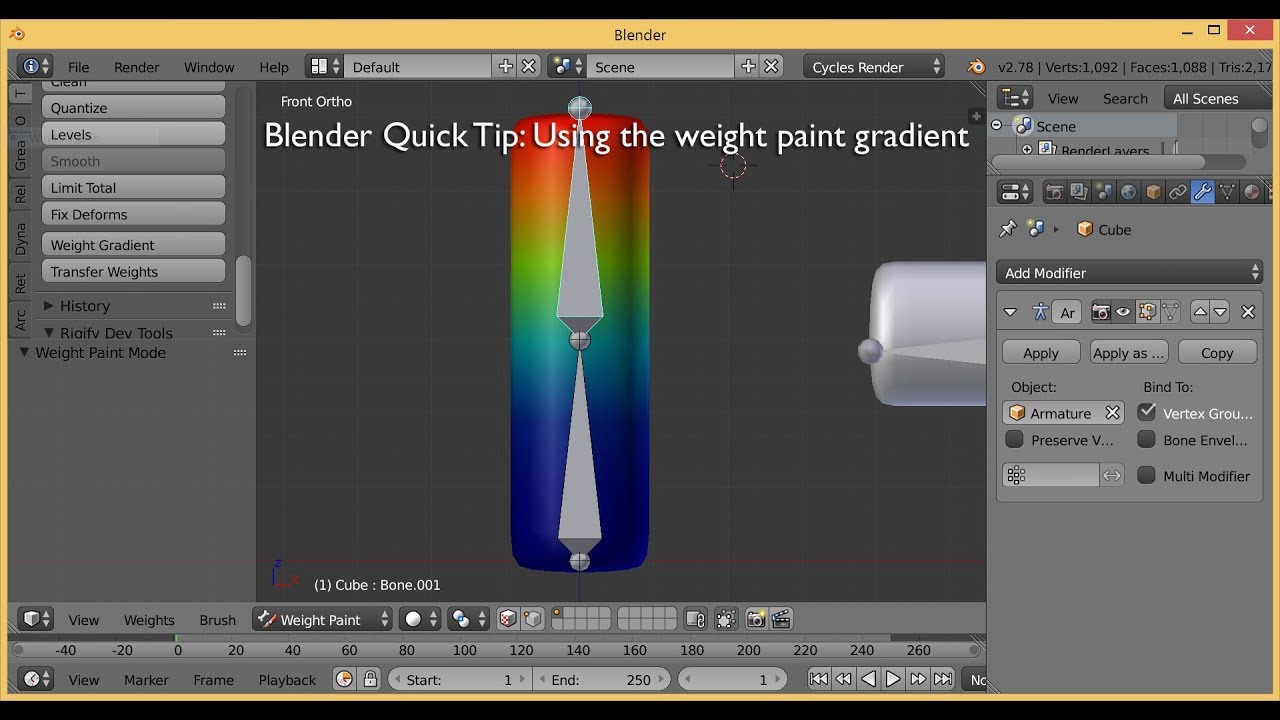1280x720 pixels.
Task: Open the Cycles Render engine dropdown
Action: click(x=874, y=67)
